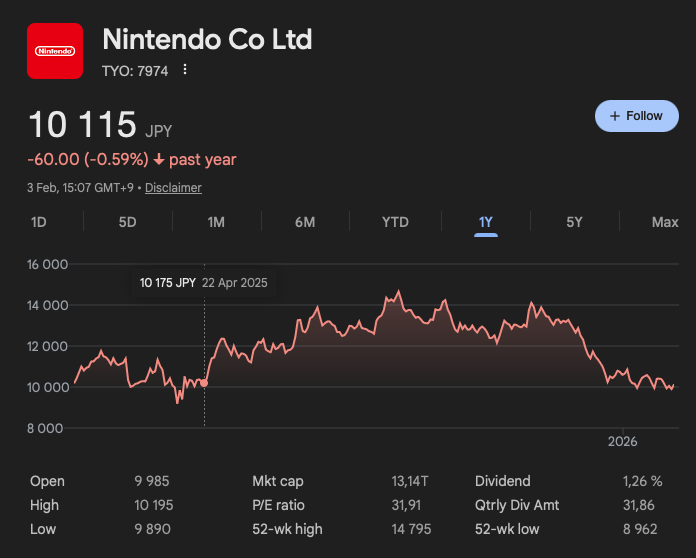Select the 5D time range tab
This screenshot has height=558, width=696.
[127, 222]
